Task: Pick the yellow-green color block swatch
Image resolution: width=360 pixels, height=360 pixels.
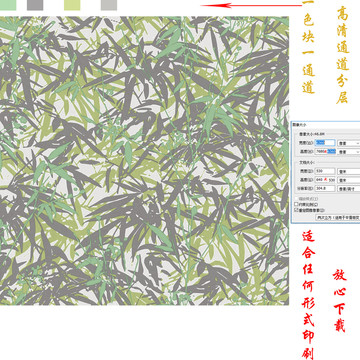Action: click(72, 5)
